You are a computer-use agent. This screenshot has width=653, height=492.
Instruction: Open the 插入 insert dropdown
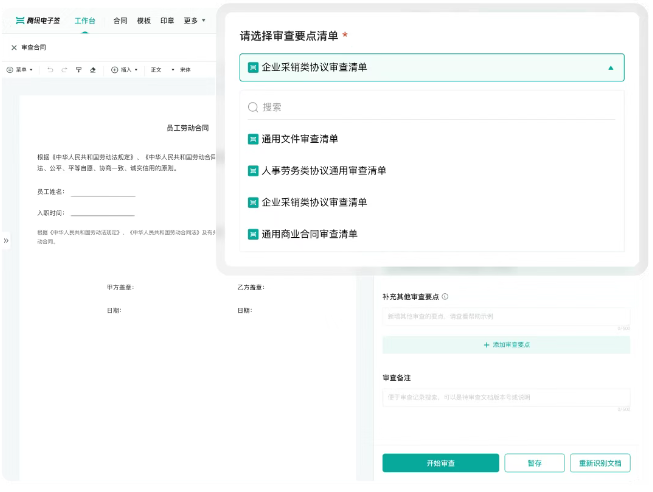click(x=124, y=70)
